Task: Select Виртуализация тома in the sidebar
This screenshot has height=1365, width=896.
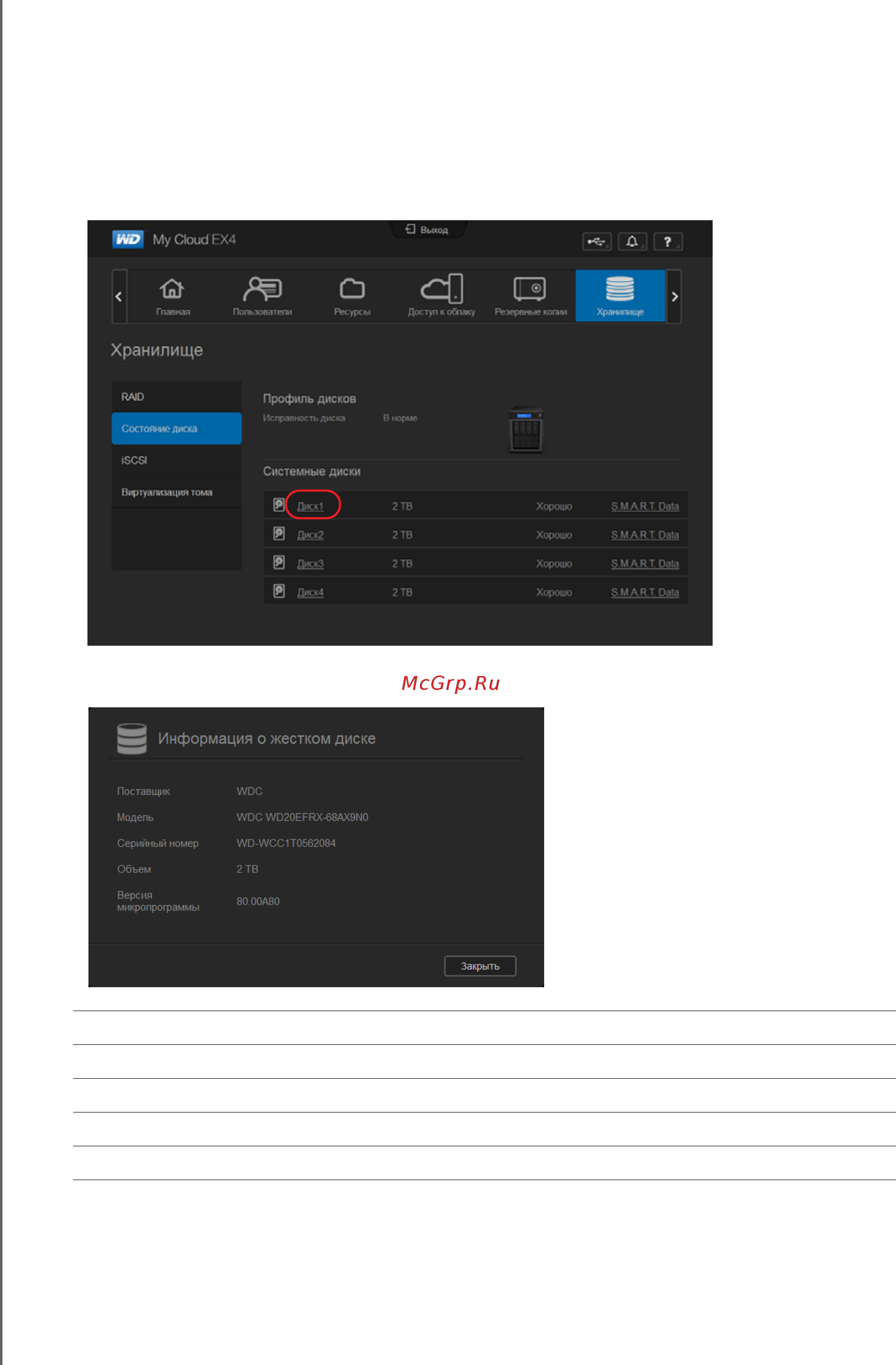Action: click(176, 492)
